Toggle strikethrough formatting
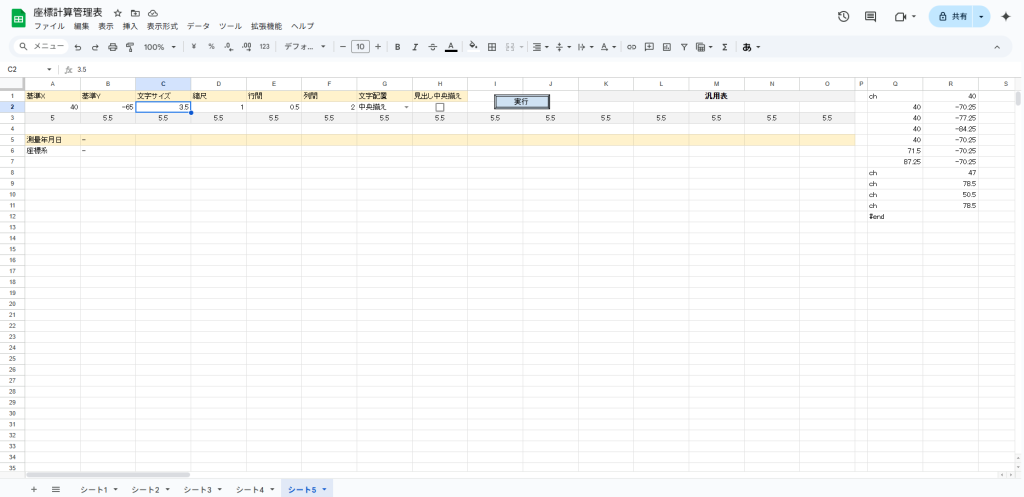This screenshot has width=1024, height=497. tap(432, 47)
